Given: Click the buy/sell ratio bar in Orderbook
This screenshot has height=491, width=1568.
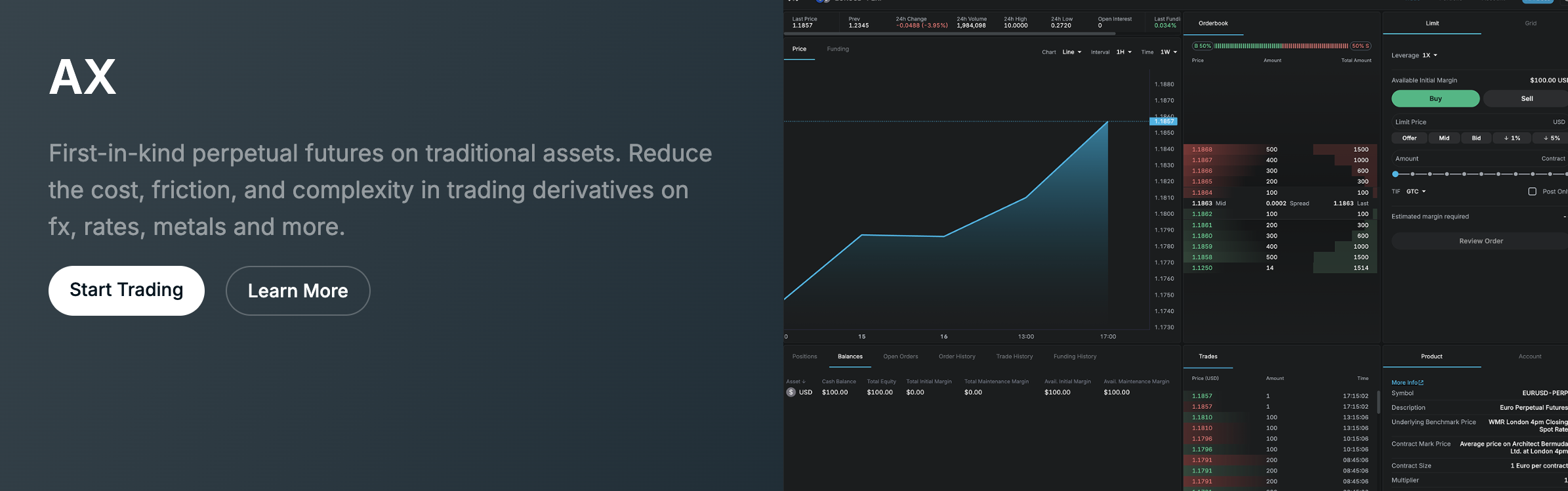Looking at the screenshot, I should pos(1281,46).
